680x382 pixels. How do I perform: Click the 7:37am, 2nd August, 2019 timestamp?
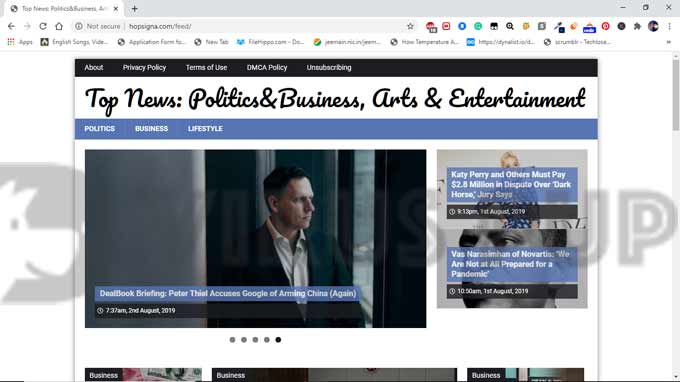[x=141, y=310]
